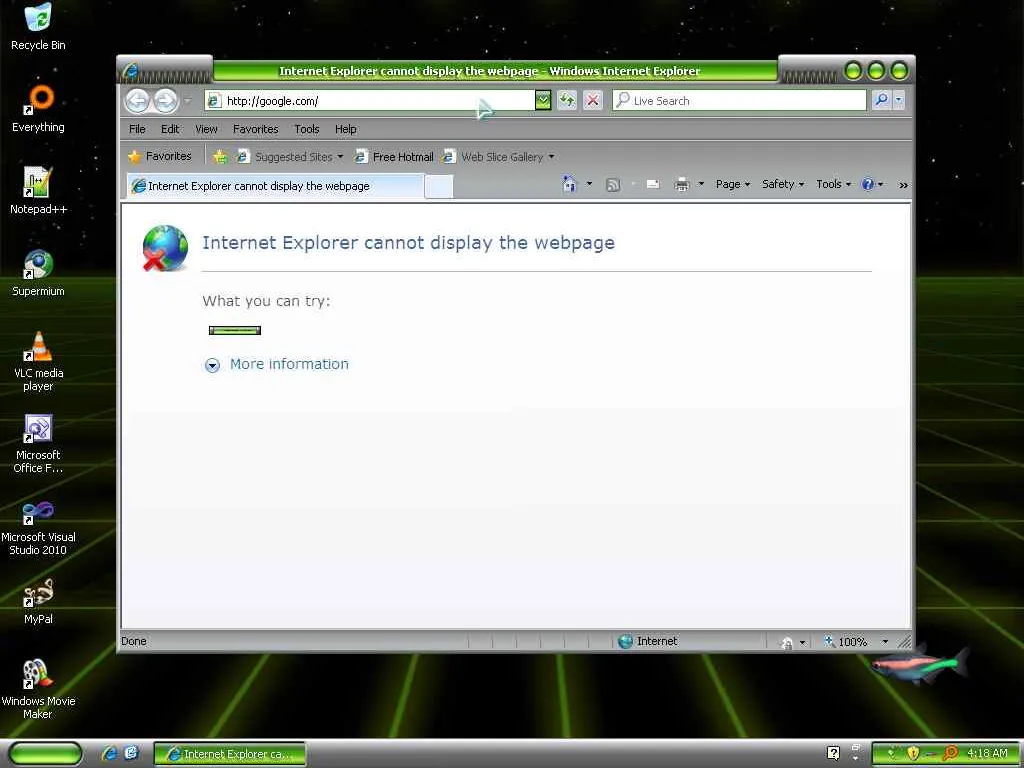The height and width of the screenshot is (768, 1024).
Task: Show more command bar items chevron
Action: point(903,185)
